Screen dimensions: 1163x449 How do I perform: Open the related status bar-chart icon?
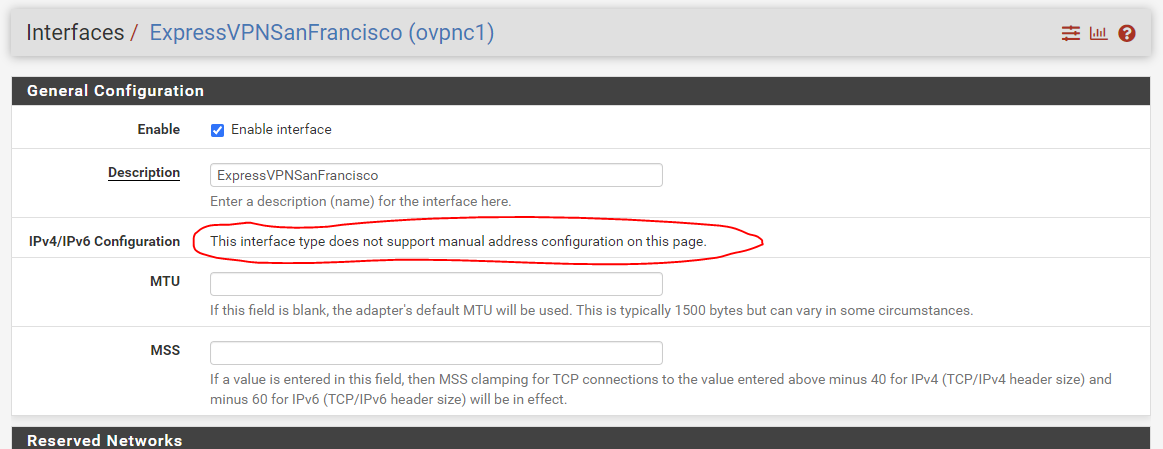(x=1098, y=33)
